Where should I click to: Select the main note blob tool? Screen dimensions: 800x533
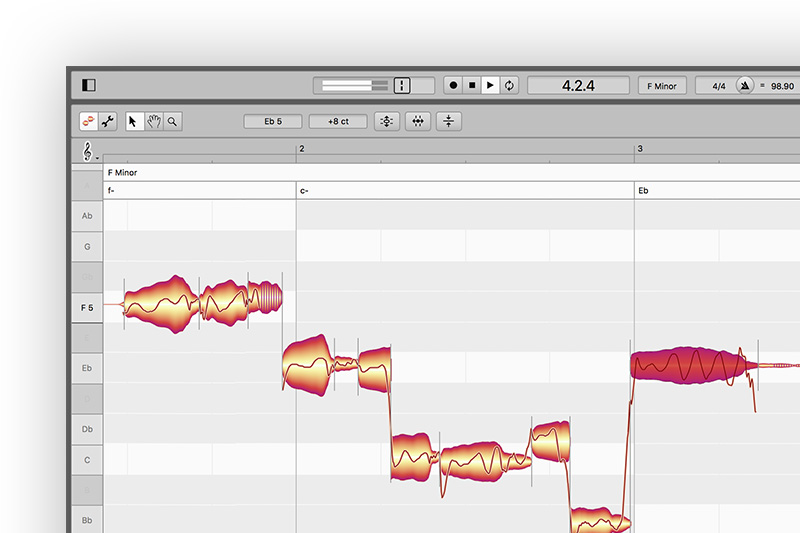89,121
